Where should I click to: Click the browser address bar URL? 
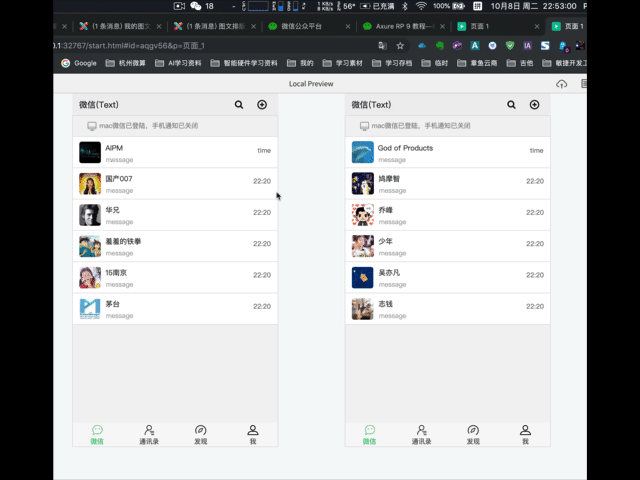pos(129,46)
